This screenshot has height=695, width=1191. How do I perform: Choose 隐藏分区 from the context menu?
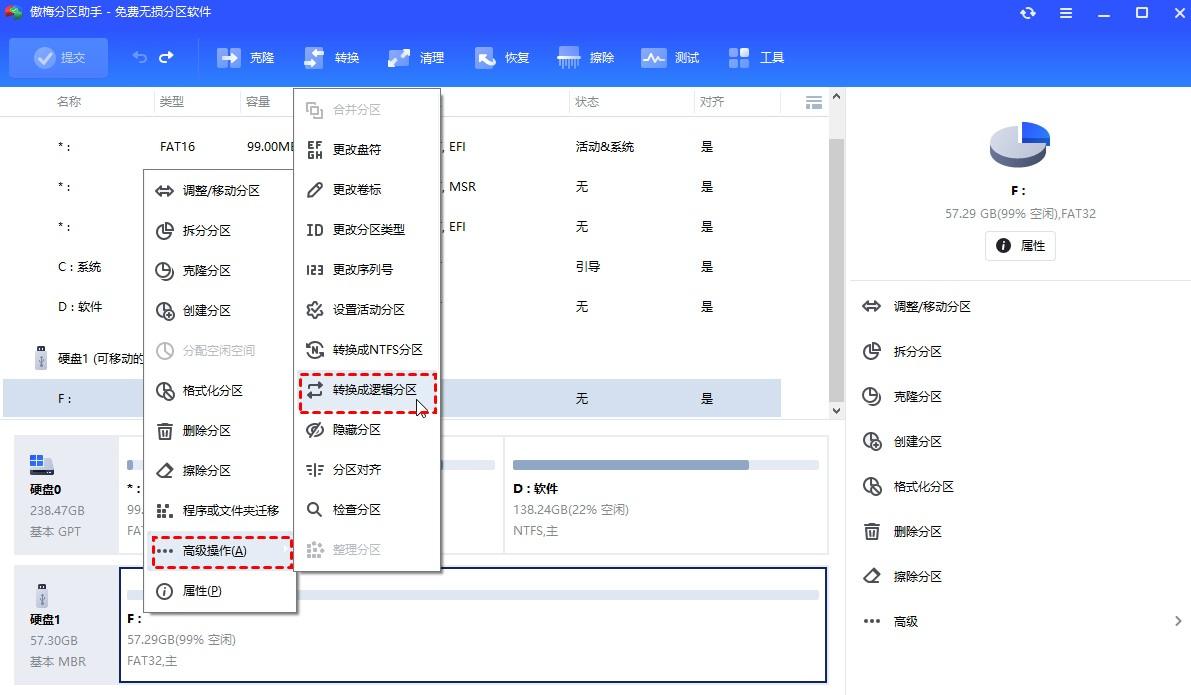point(355,430)
